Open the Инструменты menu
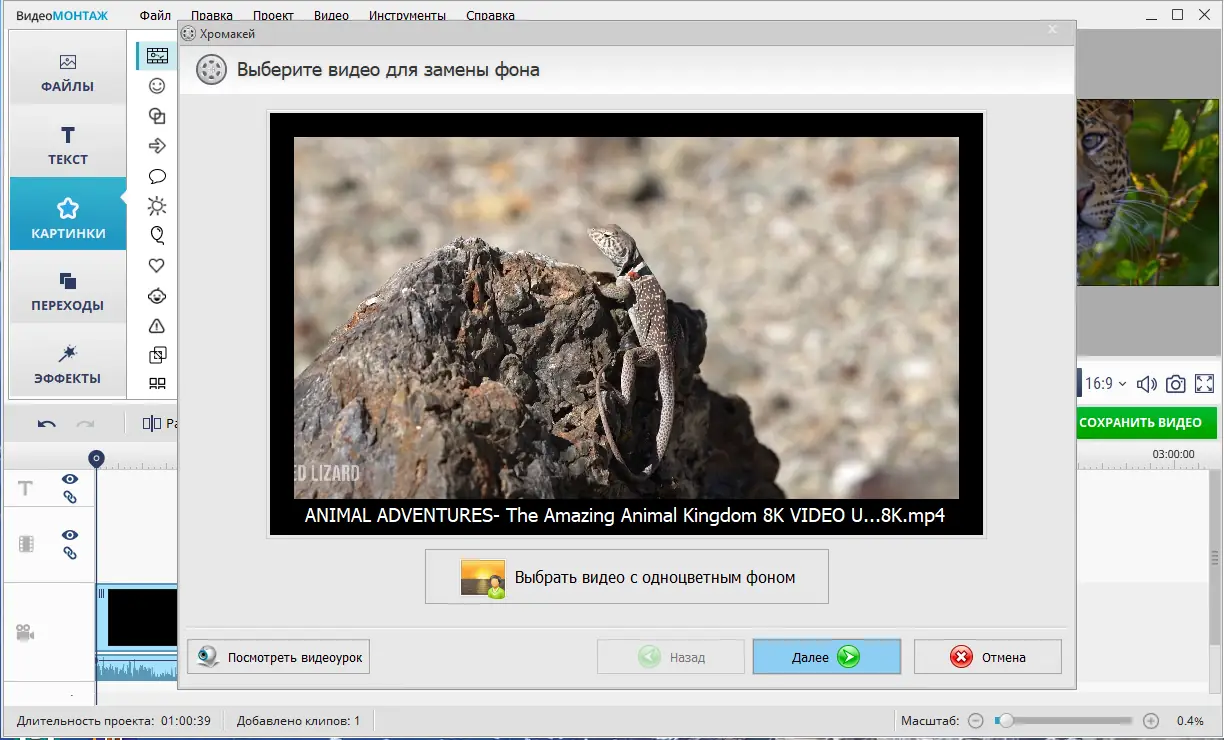1224x740 pixels. tap(407, 16)
